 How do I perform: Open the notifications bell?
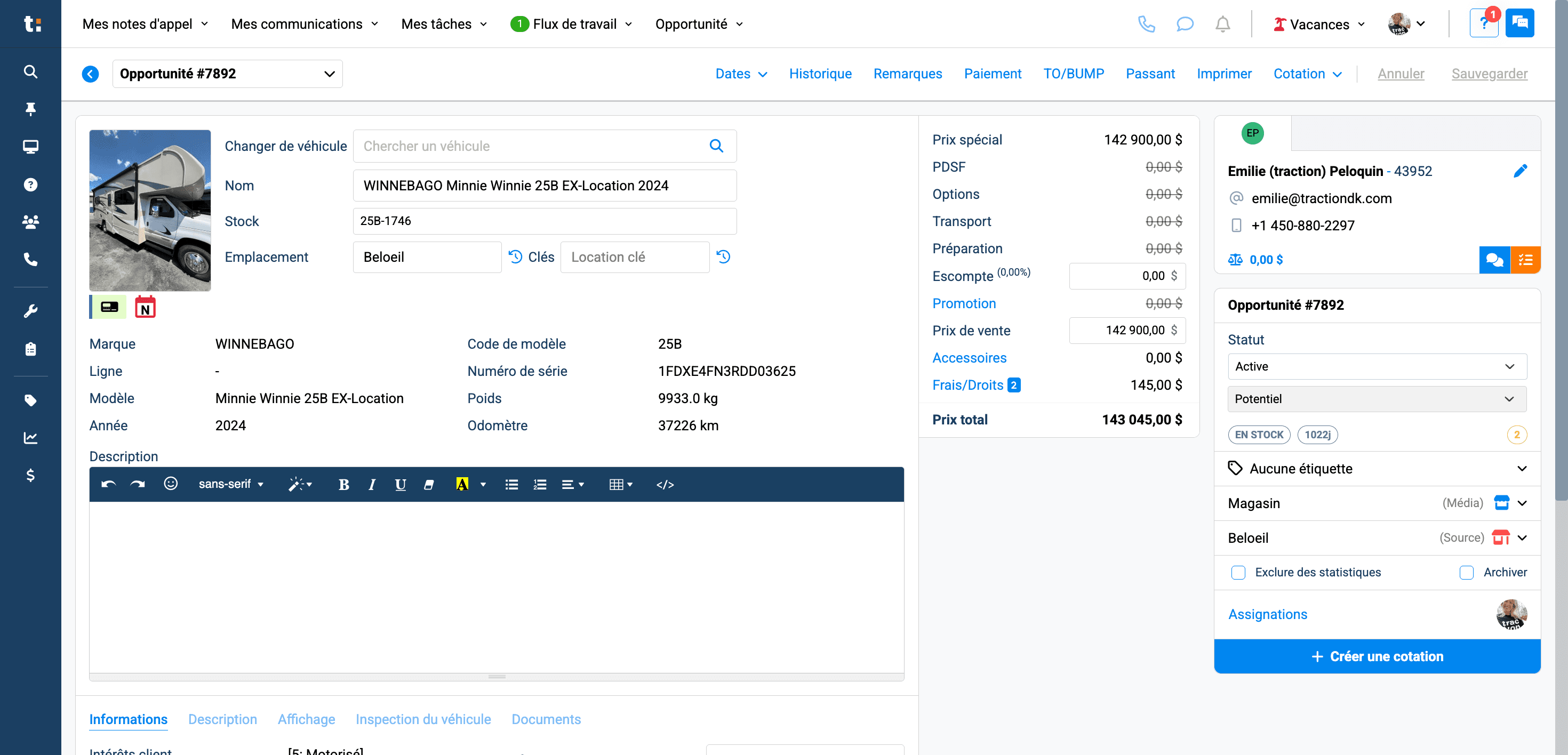[1222, 25]
